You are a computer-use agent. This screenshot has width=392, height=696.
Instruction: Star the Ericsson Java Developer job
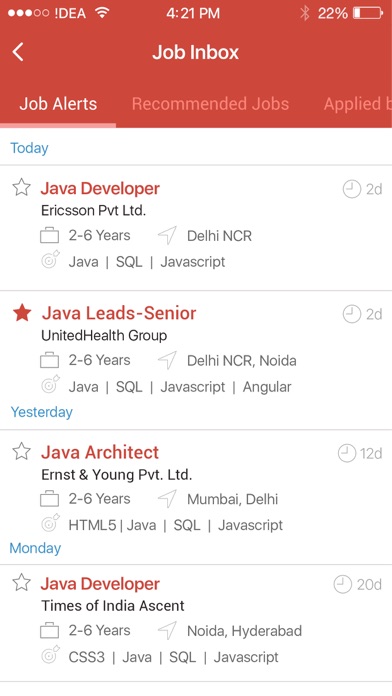[21, 187]
